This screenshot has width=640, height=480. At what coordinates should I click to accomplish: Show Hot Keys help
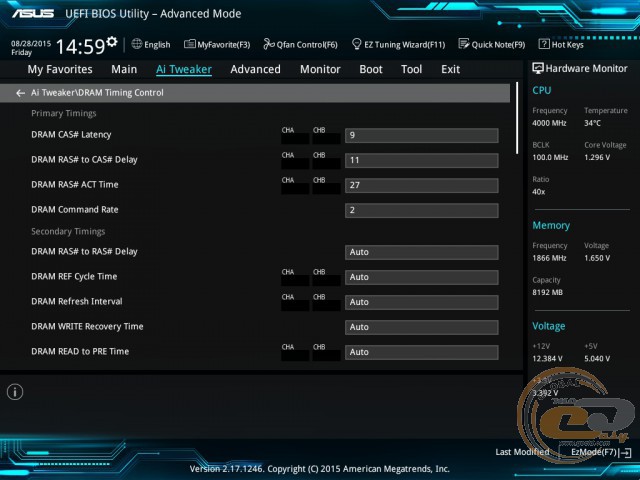click(561, 44)
